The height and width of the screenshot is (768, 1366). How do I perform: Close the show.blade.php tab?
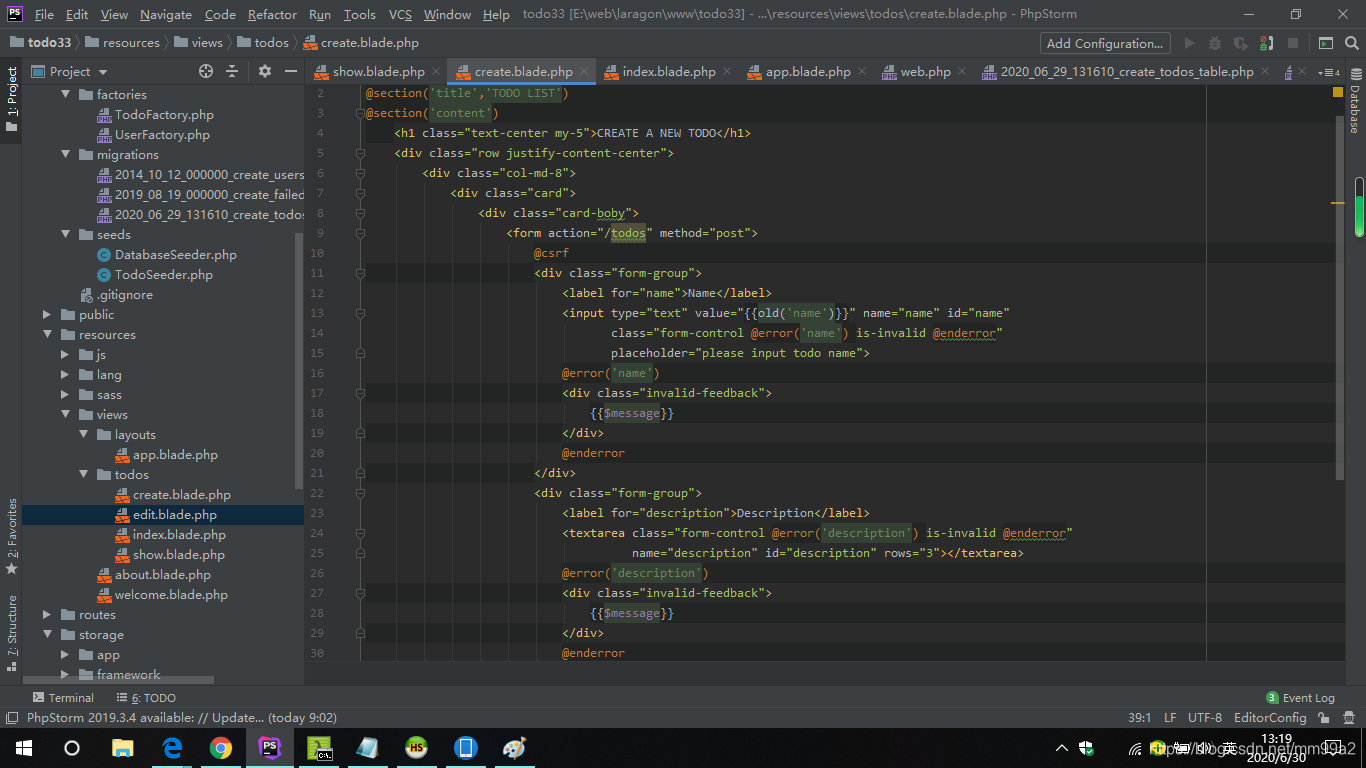(x=436, y=71)
